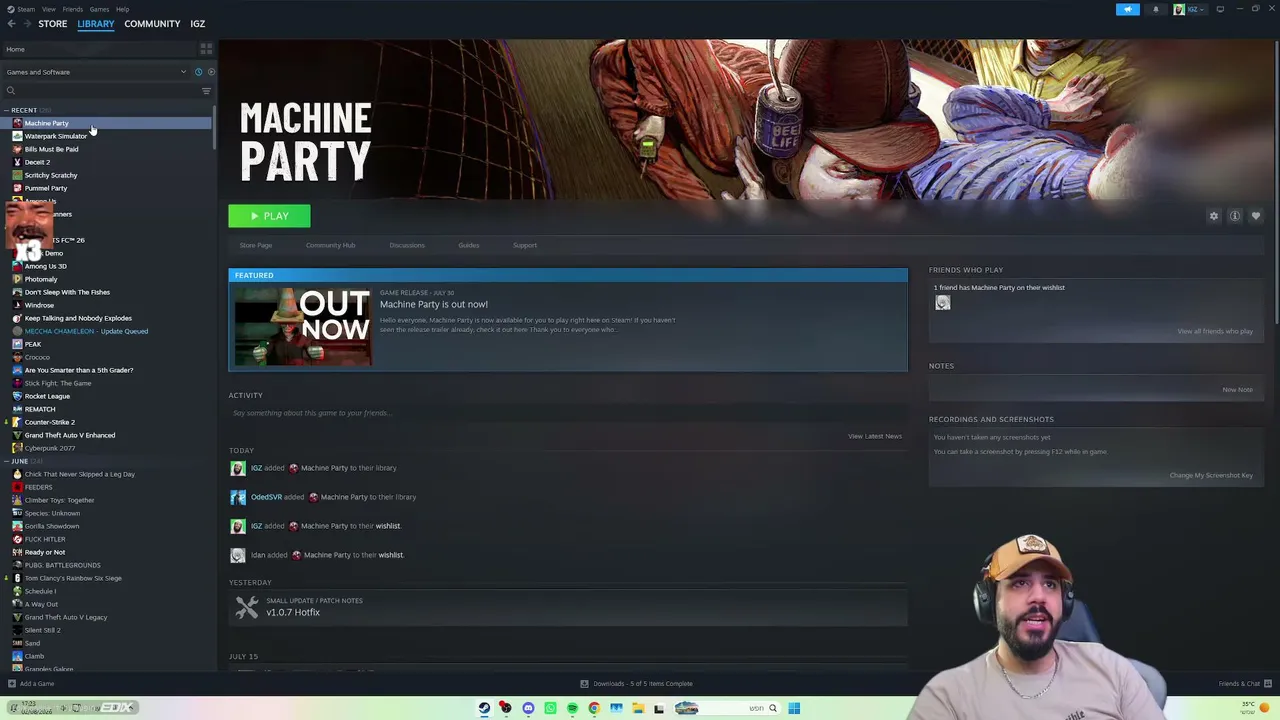Open the IGZ profile tab
The image size is (1280, 720).
(x=198, y=24)
